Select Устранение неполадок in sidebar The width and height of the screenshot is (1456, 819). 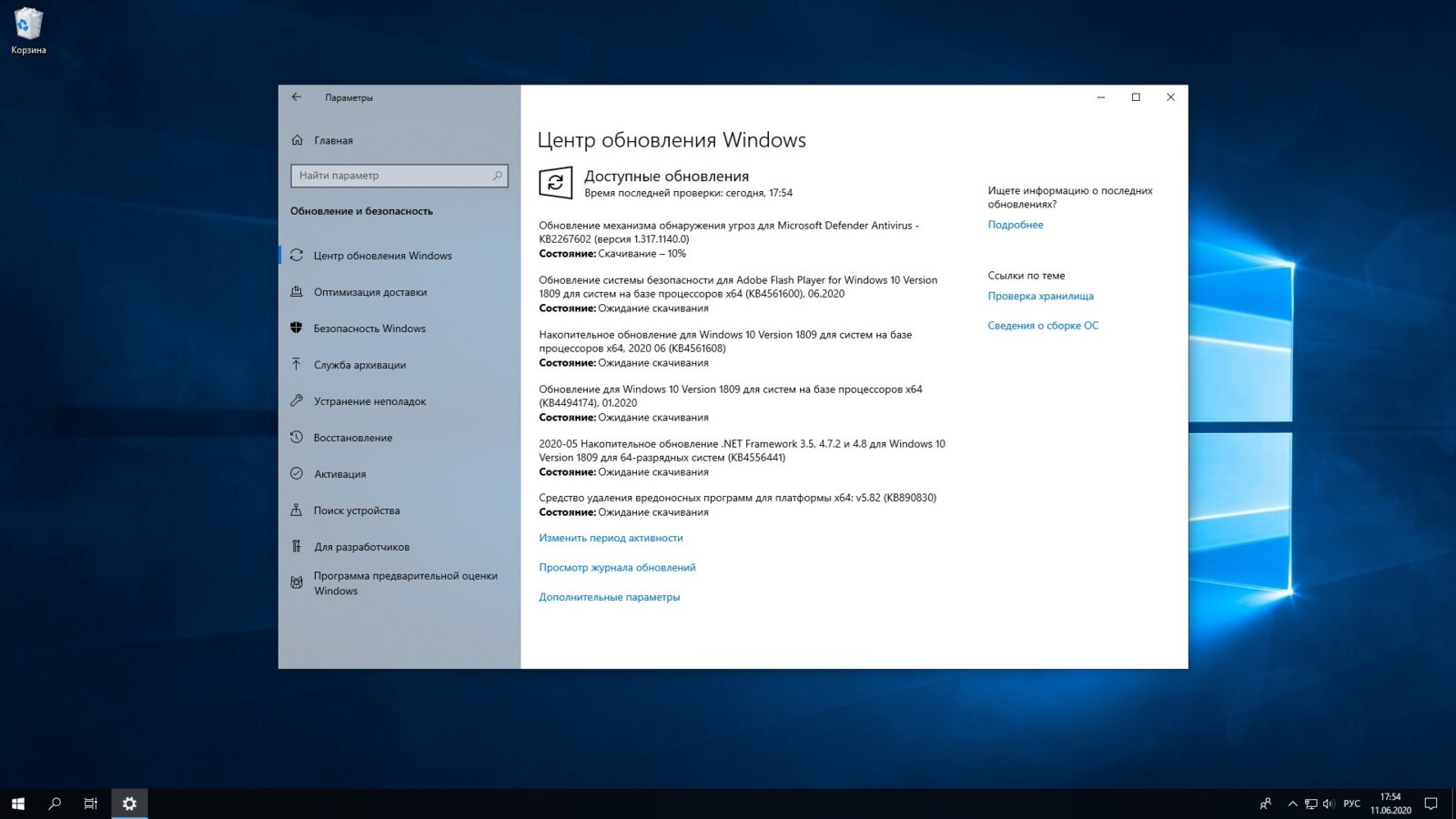tap(399, 401)
